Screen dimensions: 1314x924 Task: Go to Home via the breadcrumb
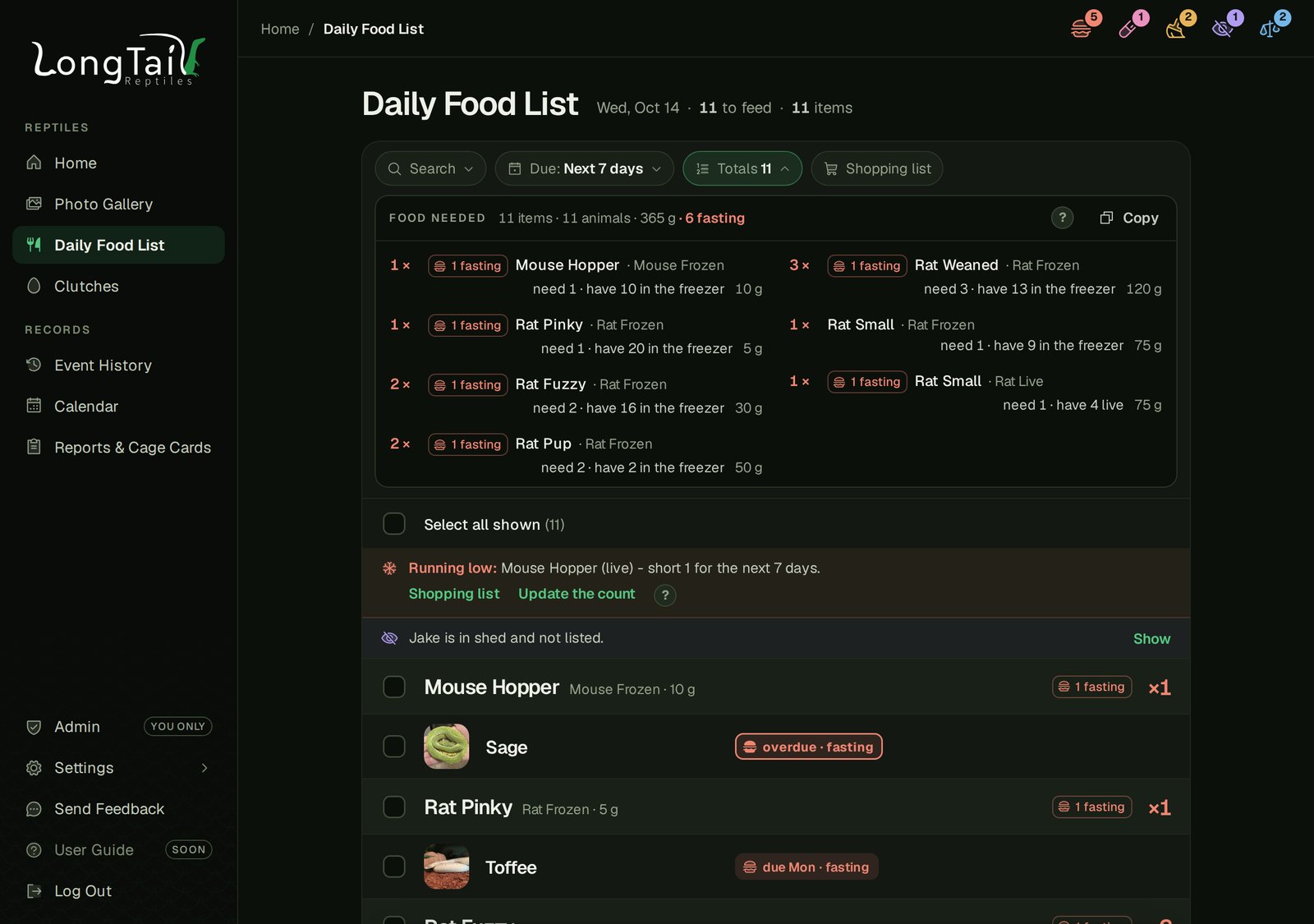tap(280, 29)
